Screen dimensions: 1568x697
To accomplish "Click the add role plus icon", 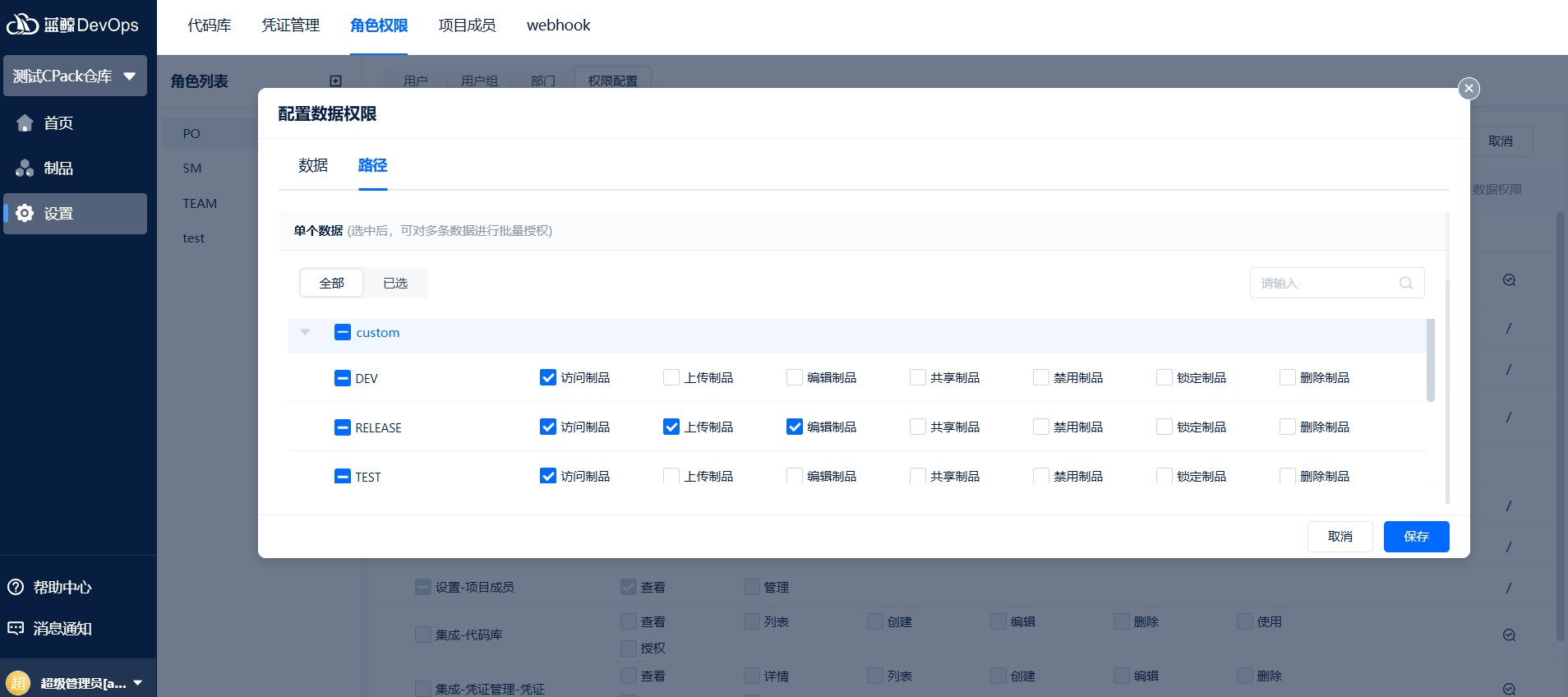I will coord(335,81).
